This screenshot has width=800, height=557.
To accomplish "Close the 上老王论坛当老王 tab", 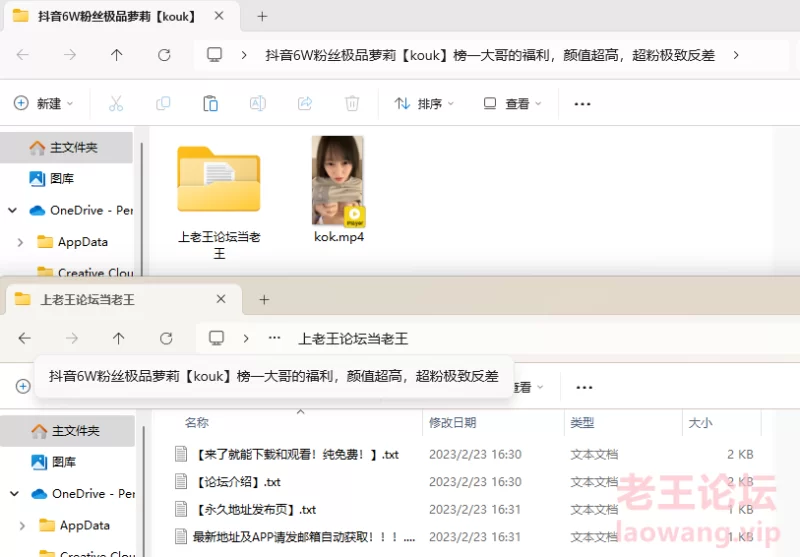I will (221, 299).
